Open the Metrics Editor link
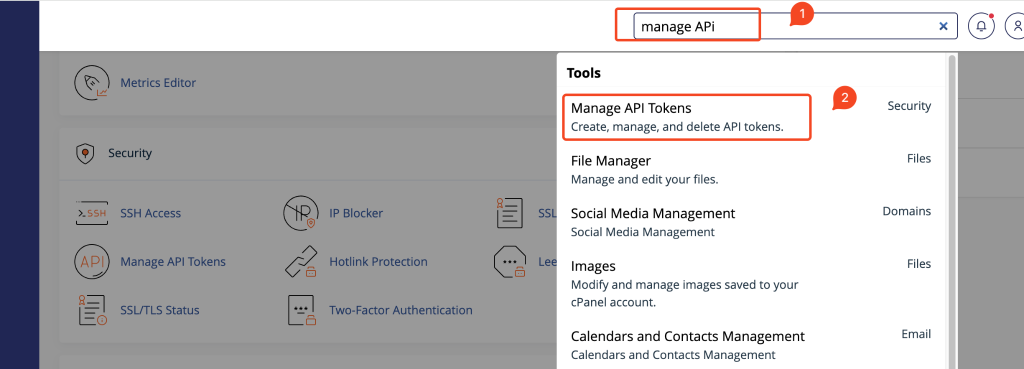 158,83
